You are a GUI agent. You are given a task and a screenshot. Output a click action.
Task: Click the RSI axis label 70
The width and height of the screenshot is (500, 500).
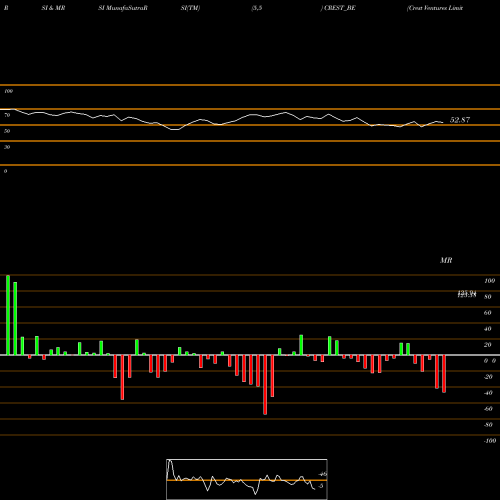tap(7, 115)
